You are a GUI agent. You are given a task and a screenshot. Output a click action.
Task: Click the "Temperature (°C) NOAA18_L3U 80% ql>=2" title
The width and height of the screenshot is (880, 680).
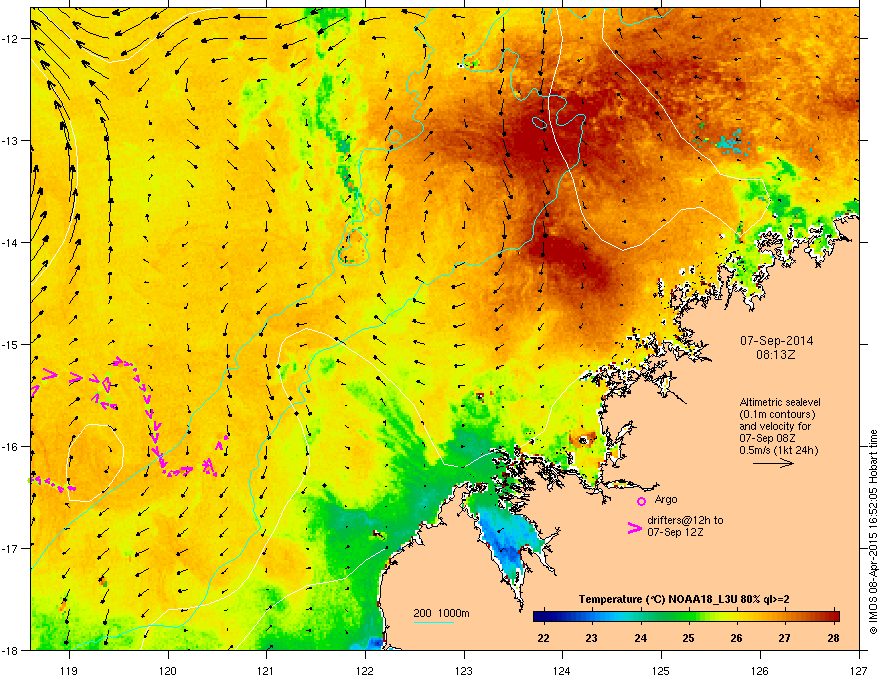coord(684,599)
